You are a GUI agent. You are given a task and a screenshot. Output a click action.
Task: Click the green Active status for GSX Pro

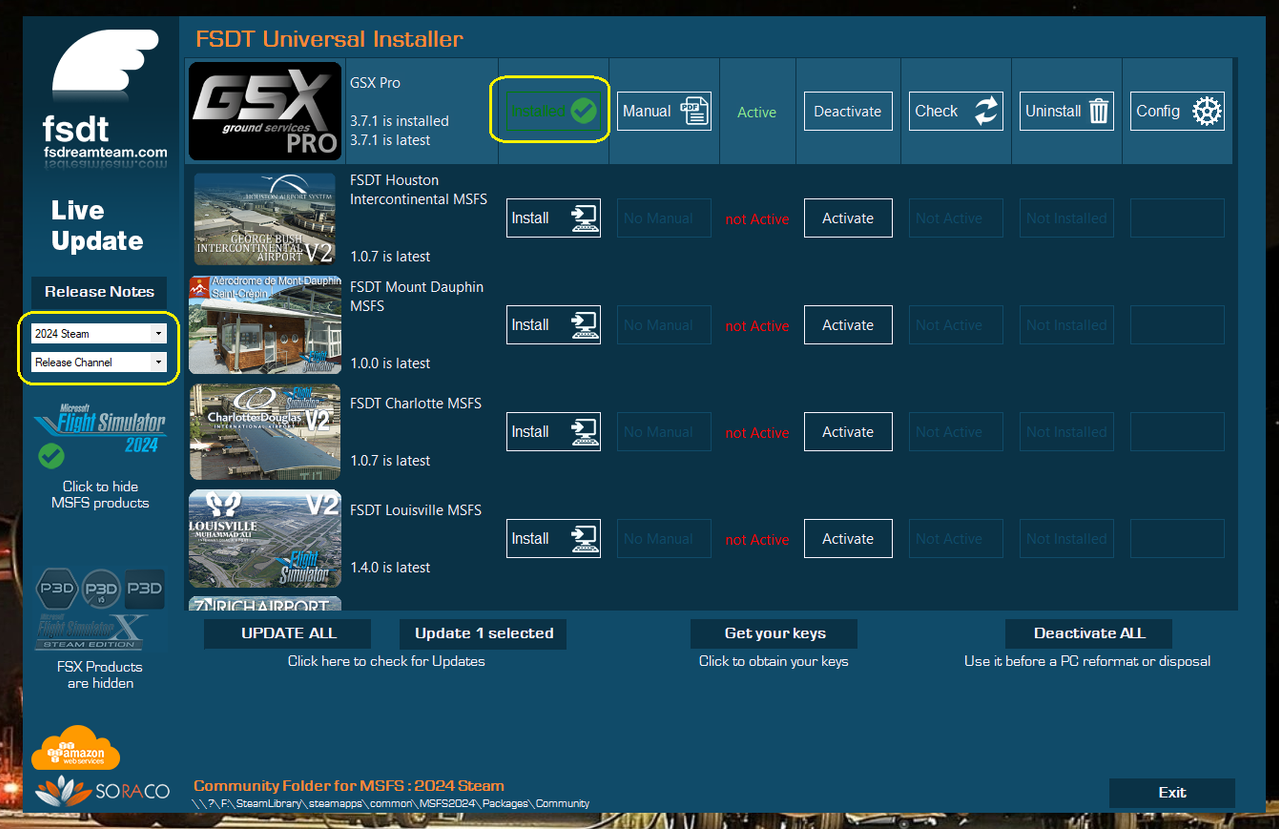(x=757, y=112)
